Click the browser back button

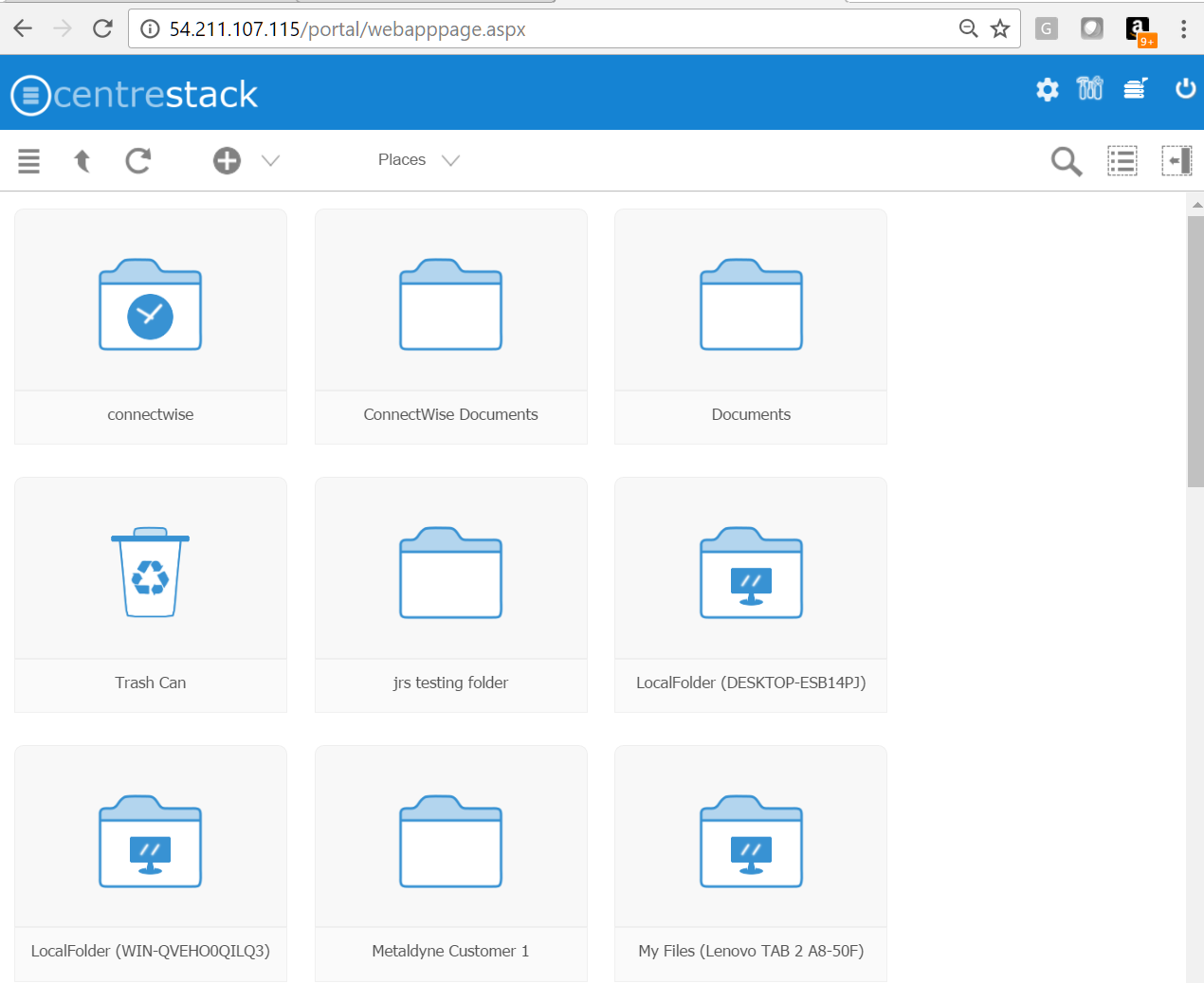click(x=23, y=28)
